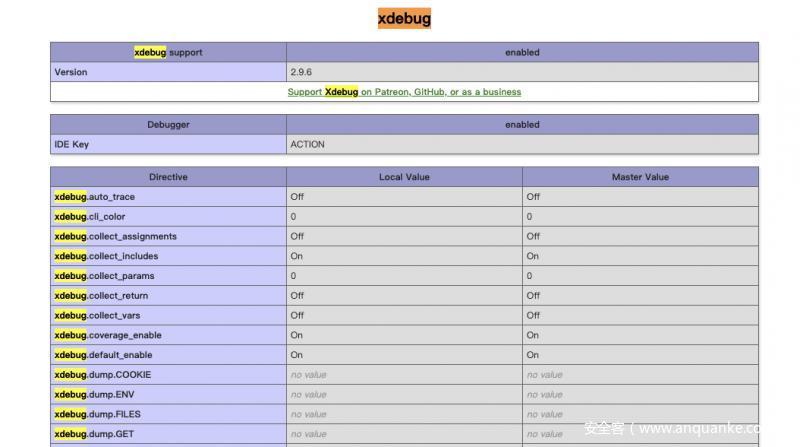
Task: Click the Local Value column header
Action: [404, 177]
